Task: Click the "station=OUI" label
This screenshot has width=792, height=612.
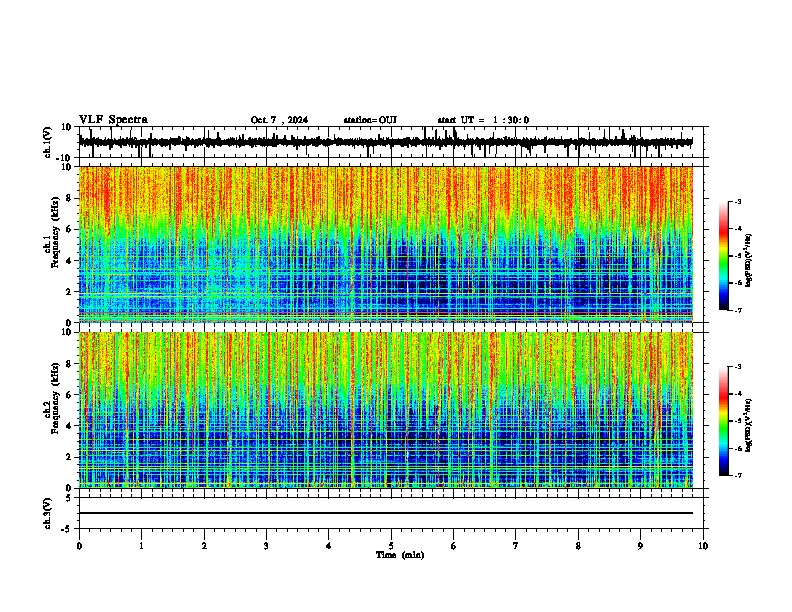Action: pos(370,120)
